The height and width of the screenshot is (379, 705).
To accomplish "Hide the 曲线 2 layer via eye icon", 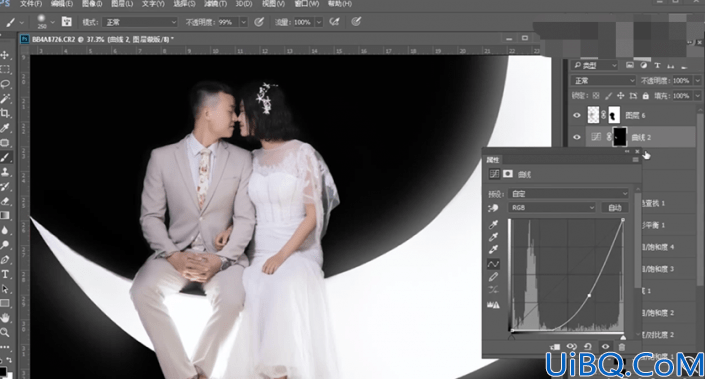I will (x=577, y=137).
